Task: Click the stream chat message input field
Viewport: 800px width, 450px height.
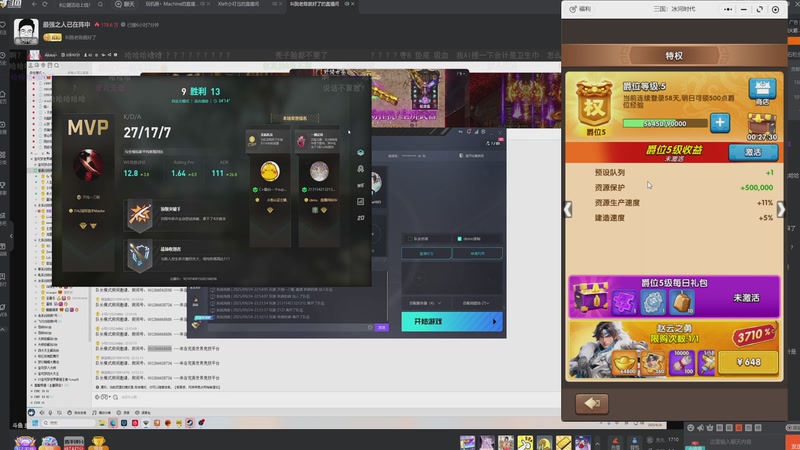Action: pyautogui.click(x=745, y=442)
